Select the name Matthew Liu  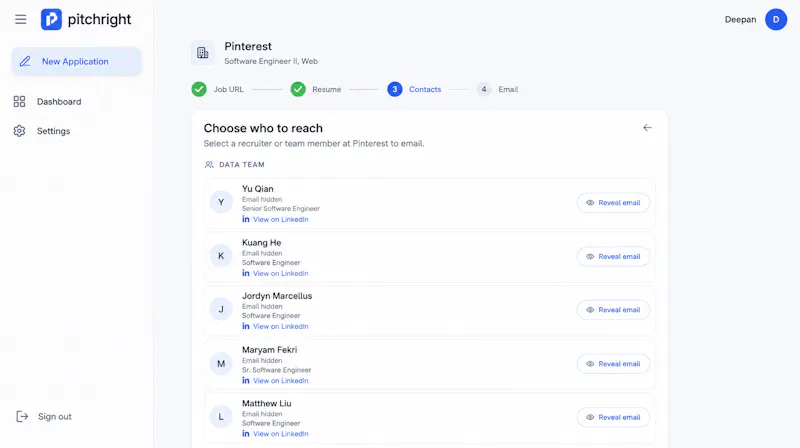pos(267,404)
